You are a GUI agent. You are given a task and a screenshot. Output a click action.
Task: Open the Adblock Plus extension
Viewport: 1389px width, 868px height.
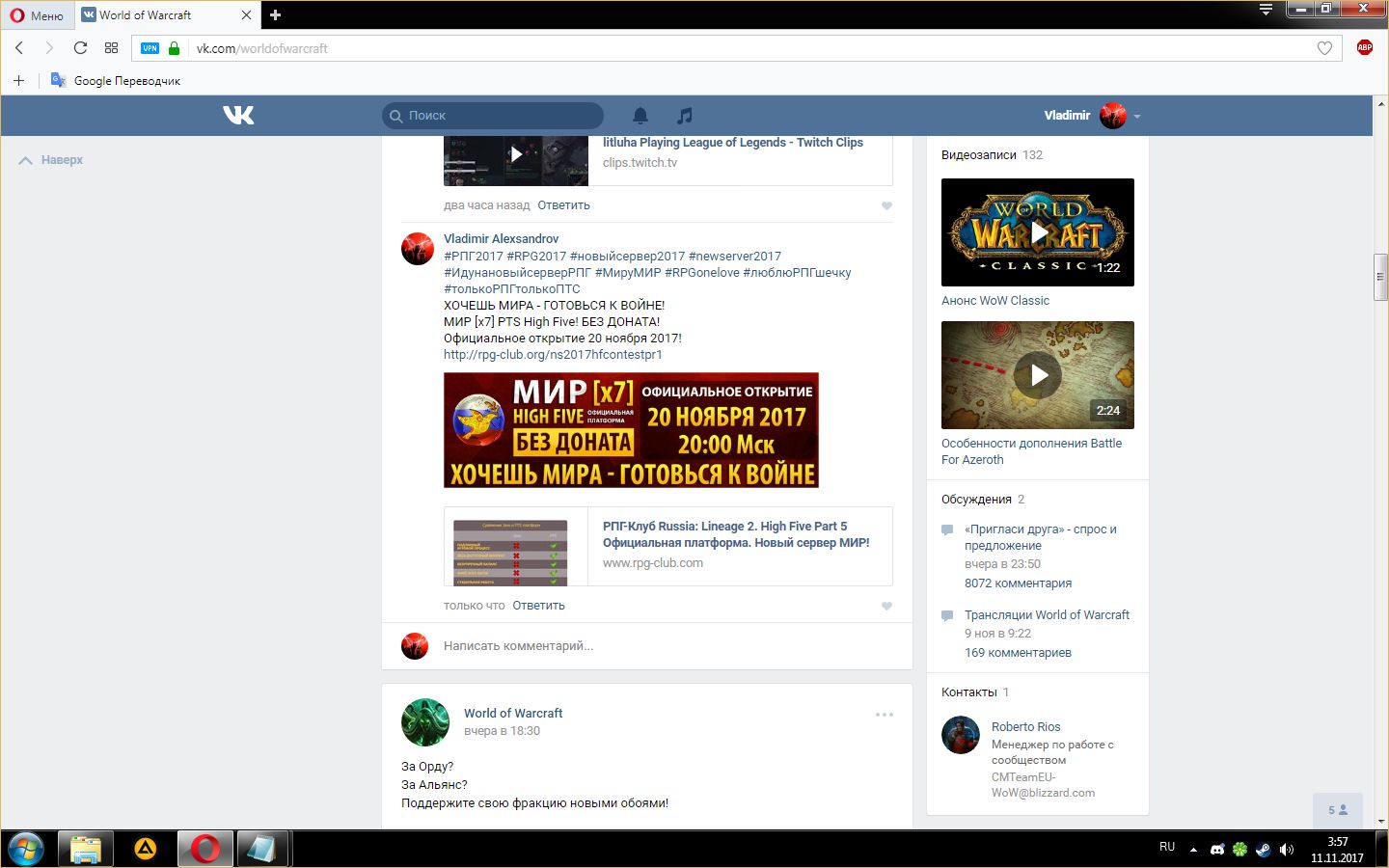pyautogui.click(x=1364, y=47)
